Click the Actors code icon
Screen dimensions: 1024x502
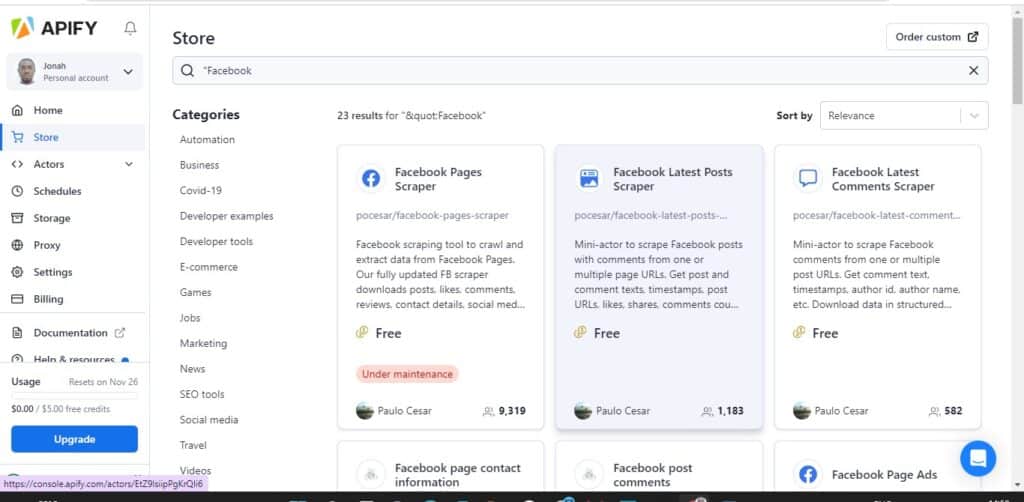pos(18,164)
